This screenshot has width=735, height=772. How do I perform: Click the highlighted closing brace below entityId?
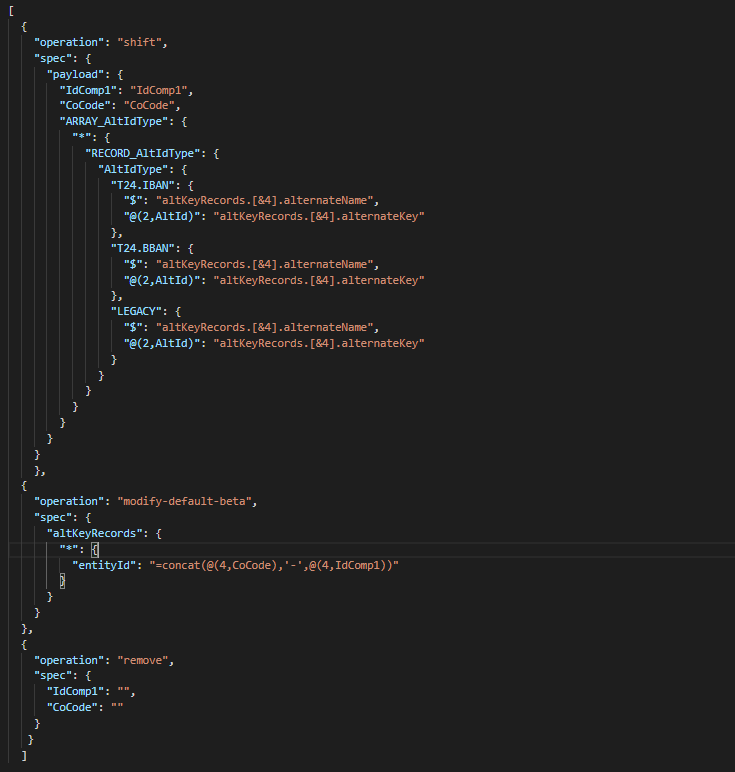[61, 581]
